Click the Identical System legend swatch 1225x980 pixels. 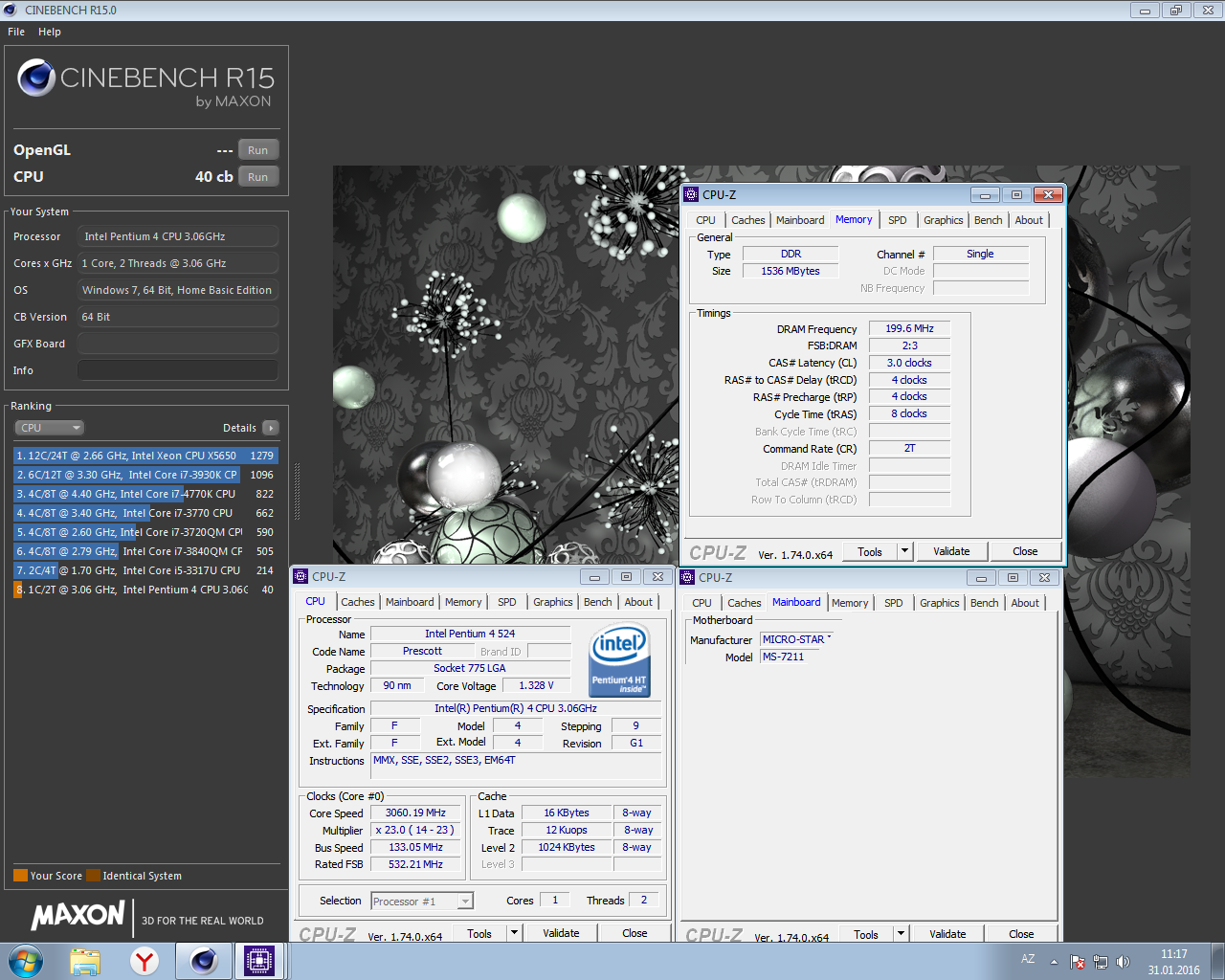[x=93, y=876]
